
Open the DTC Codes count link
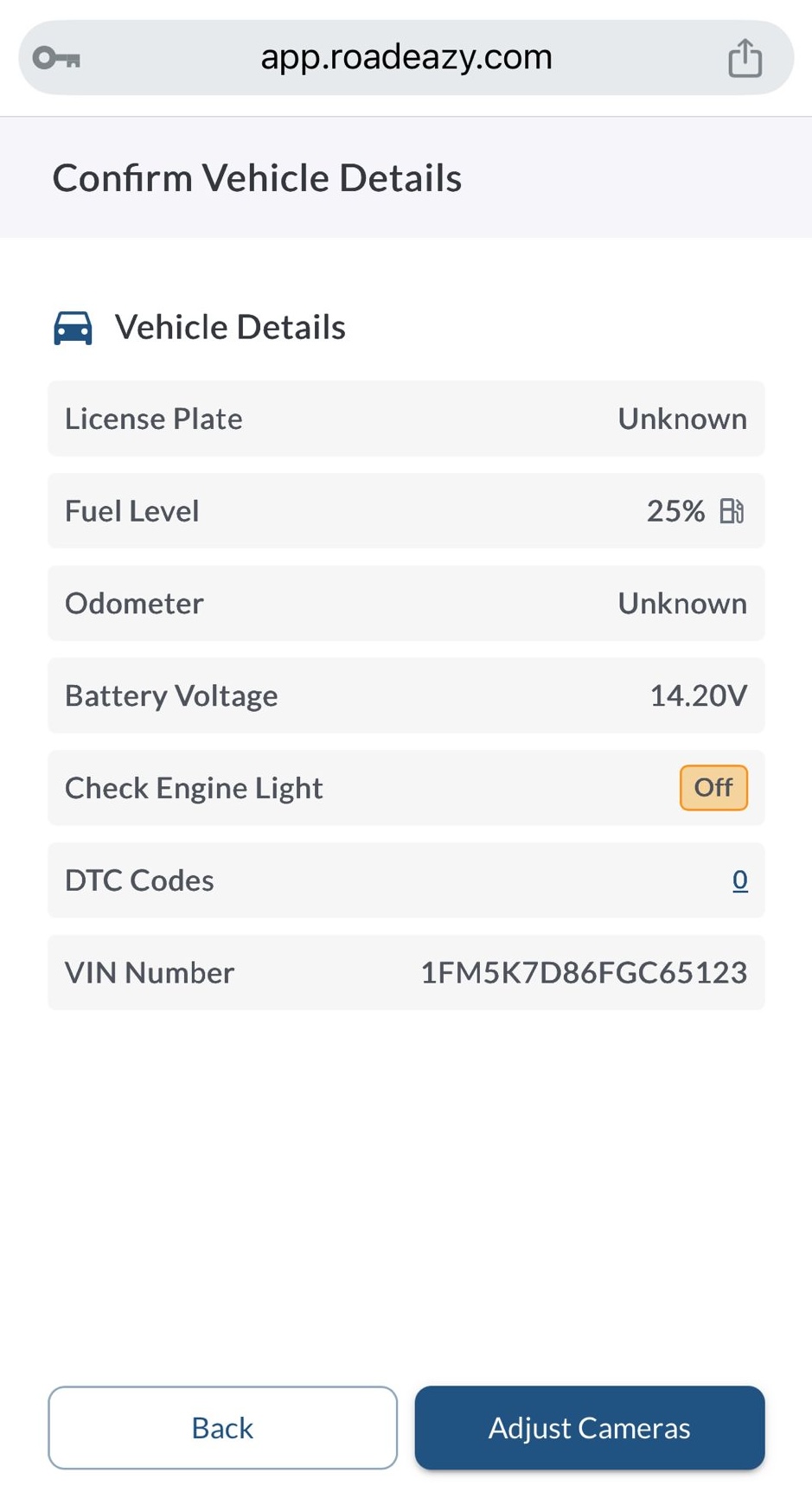(739, 880)
